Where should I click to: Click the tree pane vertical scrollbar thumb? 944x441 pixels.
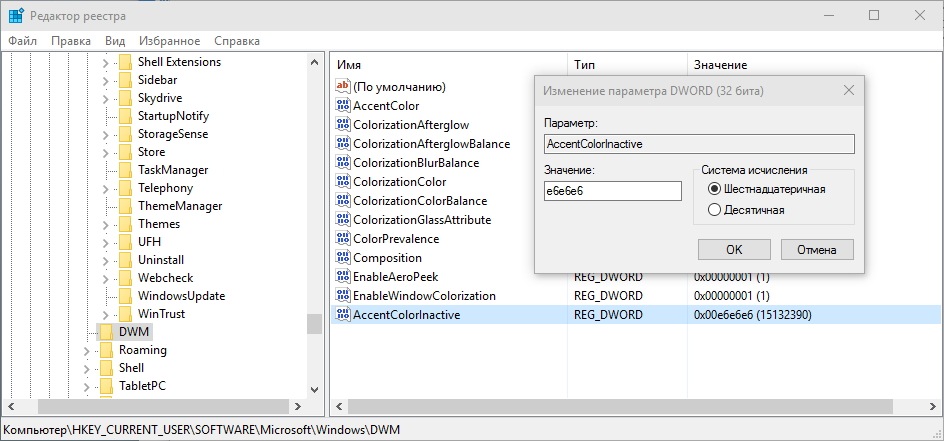click(x=314, y=324)
